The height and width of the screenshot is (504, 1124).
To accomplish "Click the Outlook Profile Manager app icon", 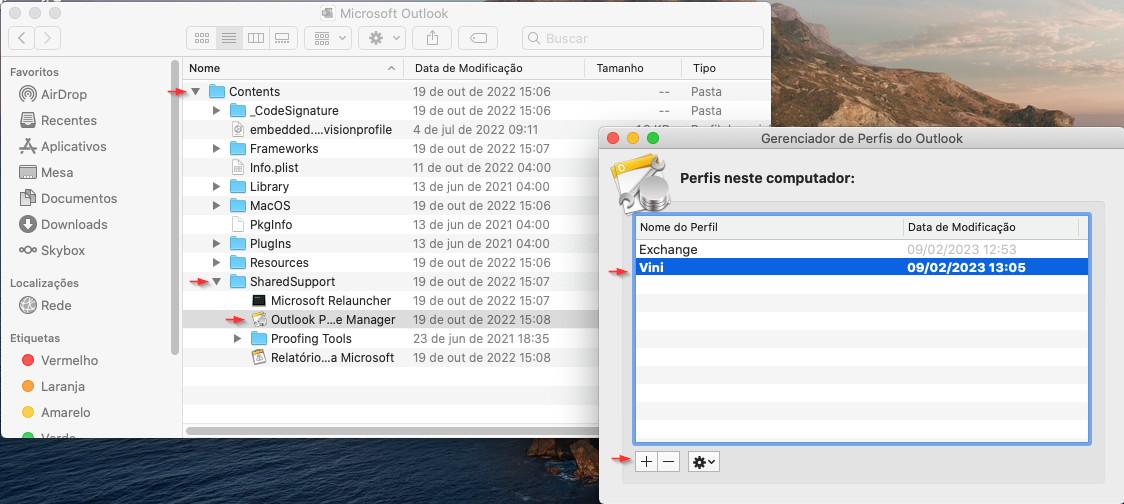I will pyautogui.click(x=259, y=320).
